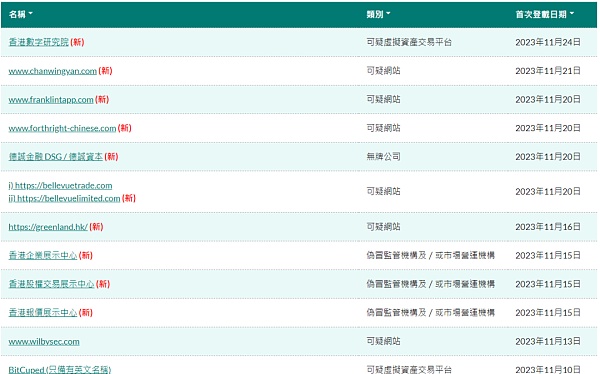The width and height of the screenshot is (600, 374).
Task: Sort by 首次登載日期 column header arrow
Action: tap(572, 14)
